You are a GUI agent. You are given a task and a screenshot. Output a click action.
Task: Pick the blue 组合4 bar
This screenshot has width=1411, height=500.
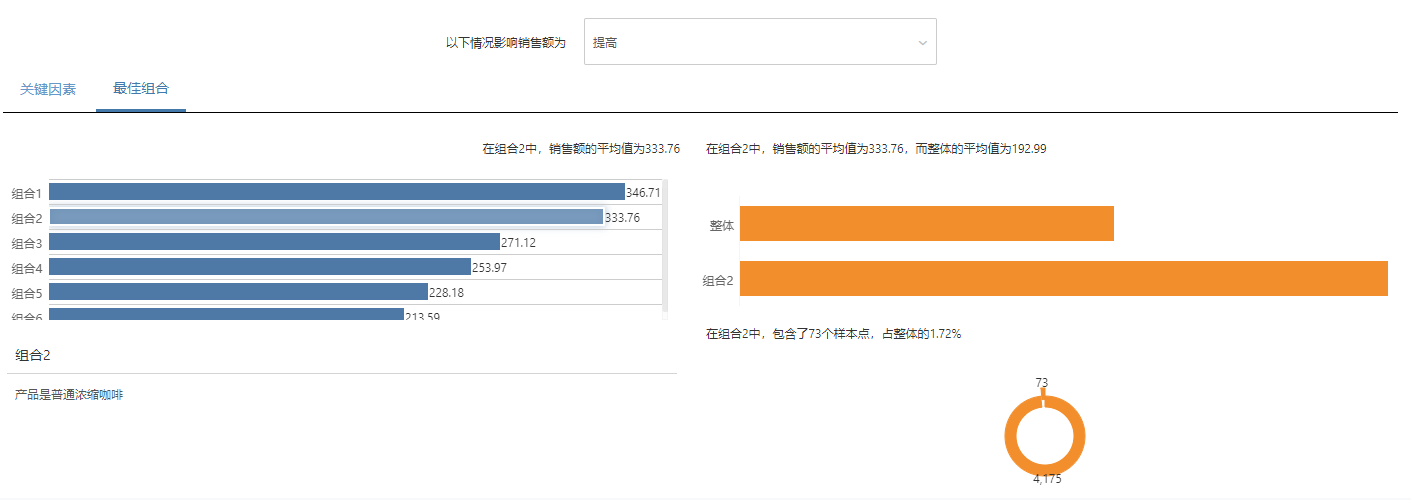click(x=259, y=267)
